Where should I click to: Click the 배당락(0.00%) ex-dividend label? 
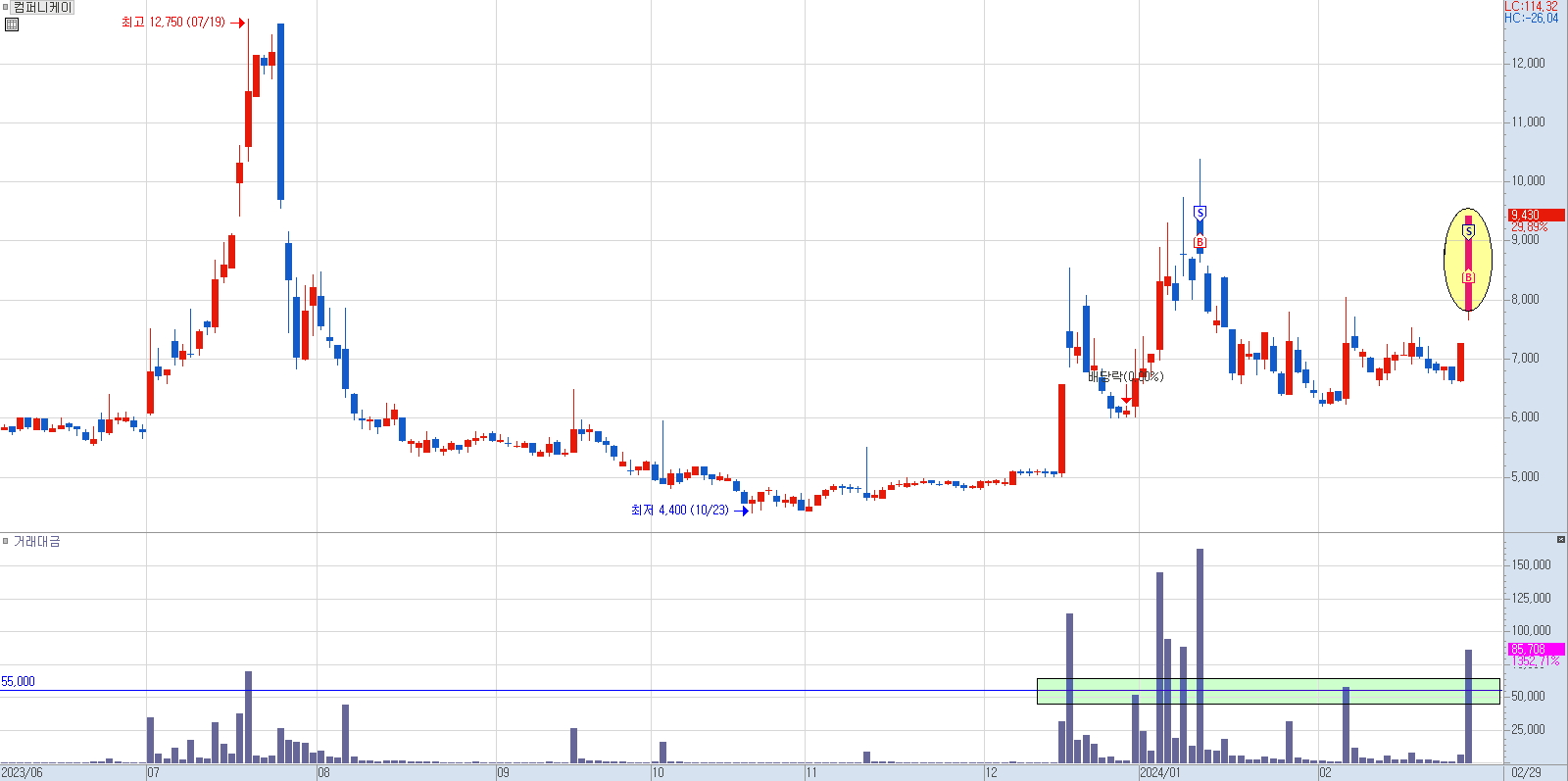click(x=1126, y=376)
